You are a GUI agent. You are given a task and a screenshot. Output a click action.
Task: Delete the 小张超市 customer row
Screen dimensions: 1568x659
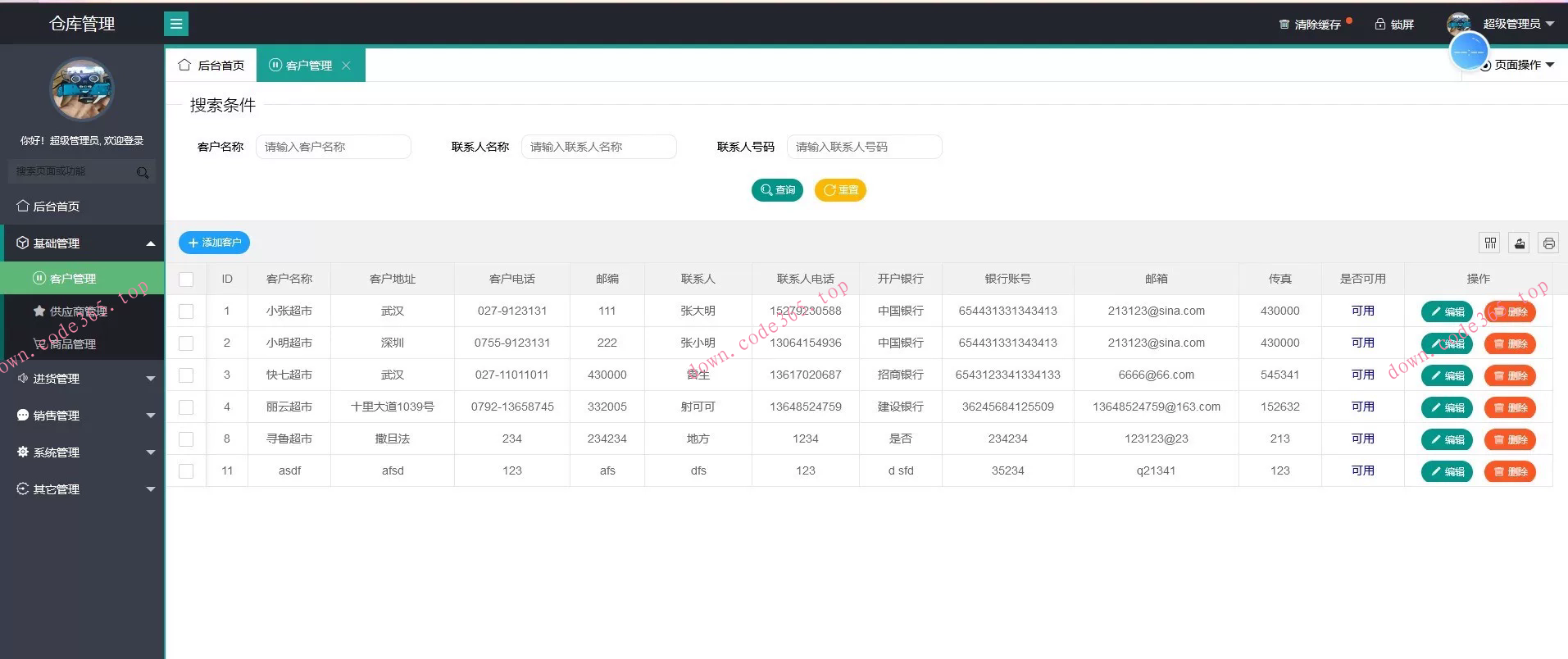(x=1510, y=311)
